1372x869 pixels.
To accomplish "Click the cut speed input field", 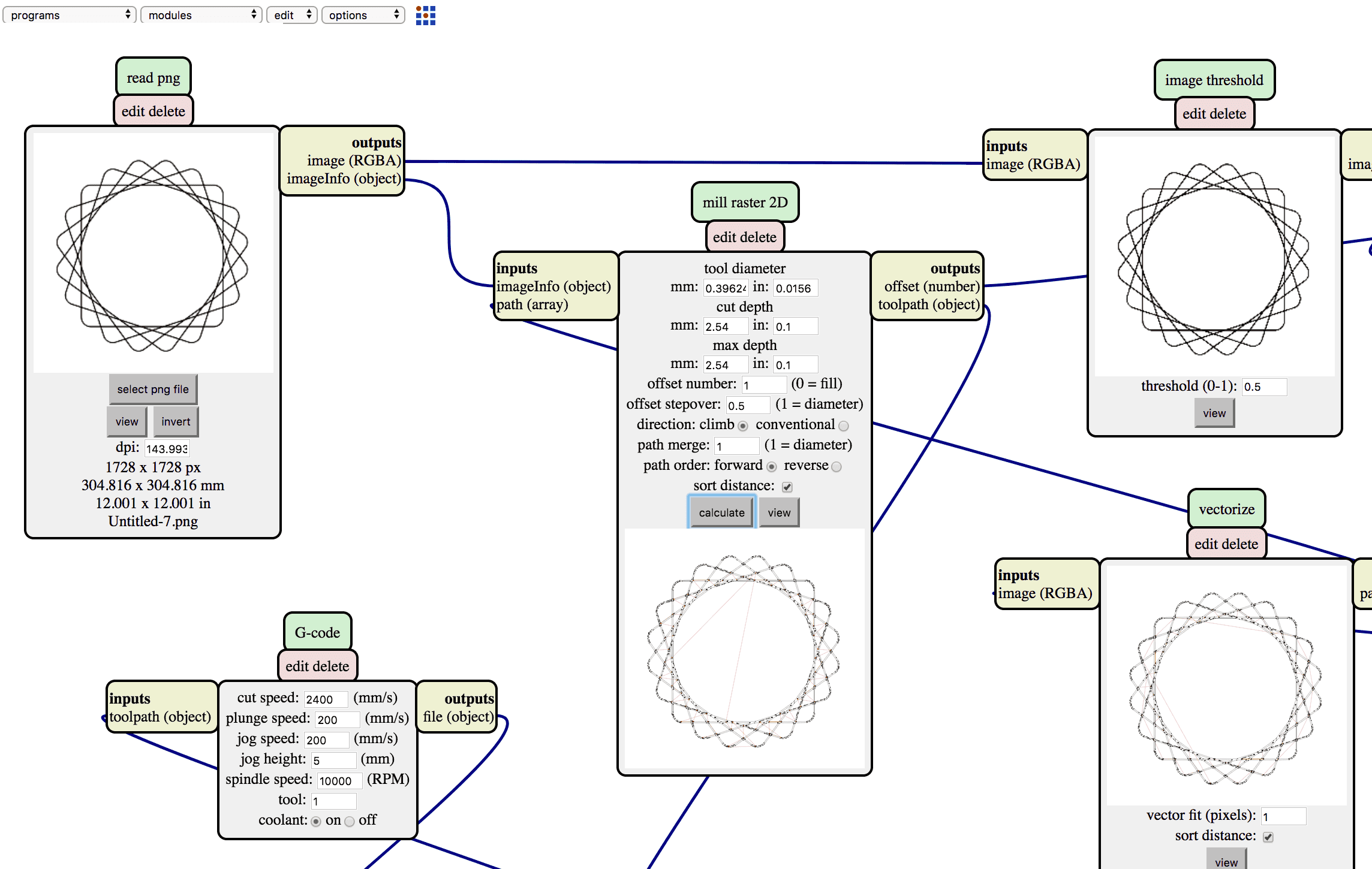I will tap(326, 699).
